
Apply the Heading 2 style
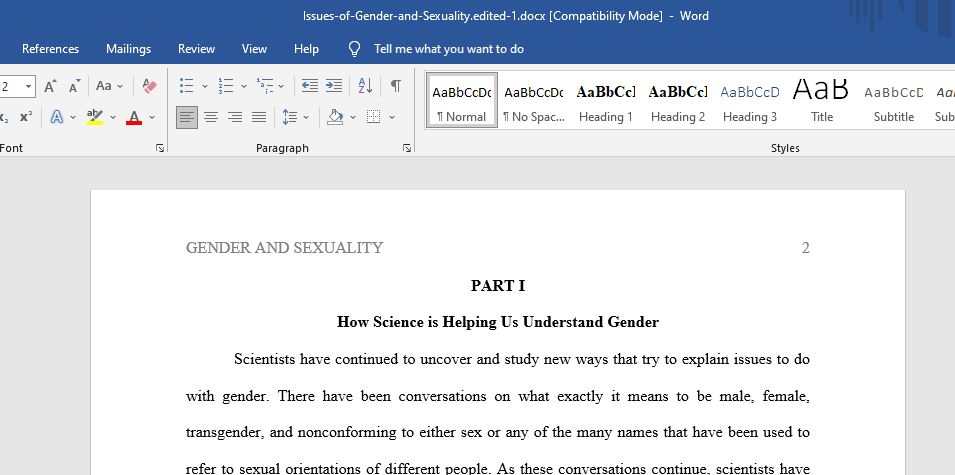(678, 100)
